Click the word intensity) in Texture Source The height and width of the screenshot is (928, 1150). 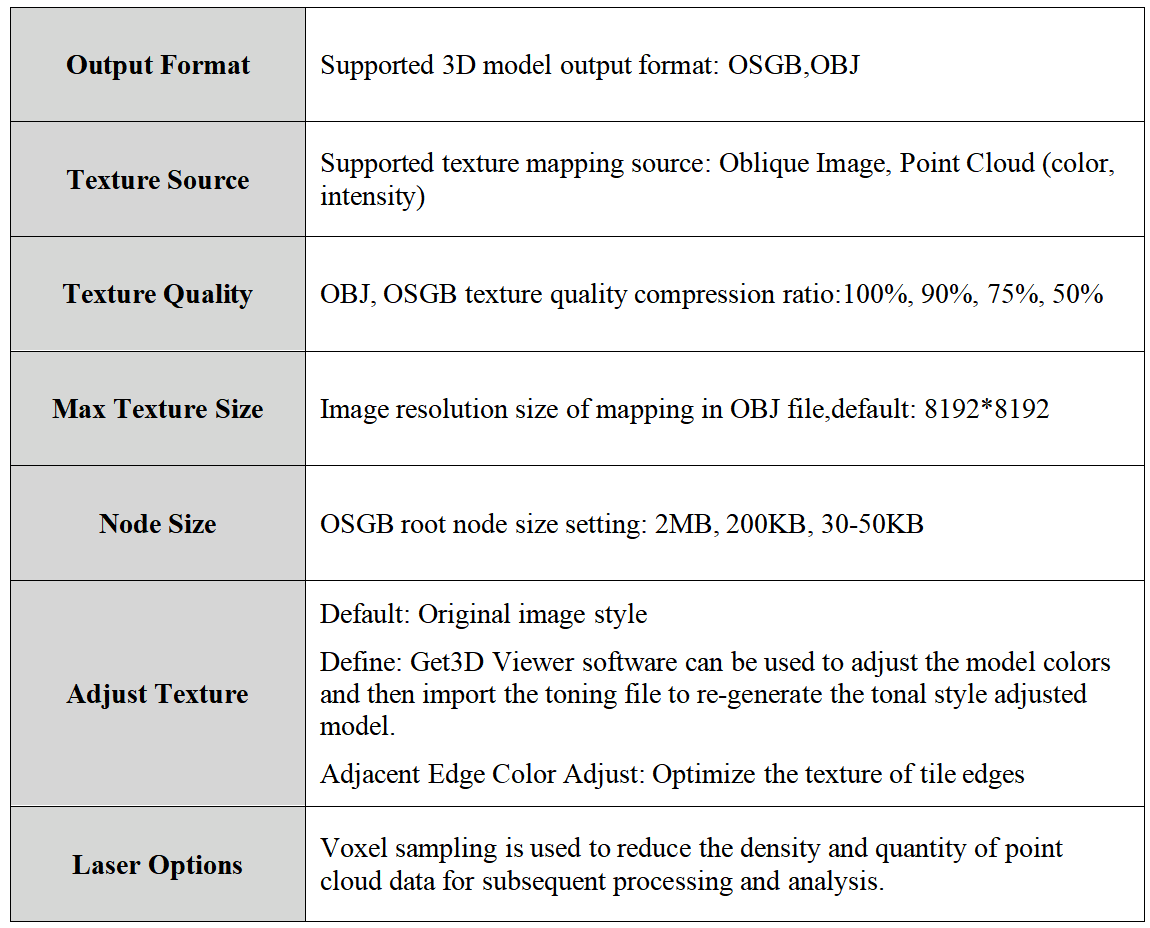pos(373,197)
